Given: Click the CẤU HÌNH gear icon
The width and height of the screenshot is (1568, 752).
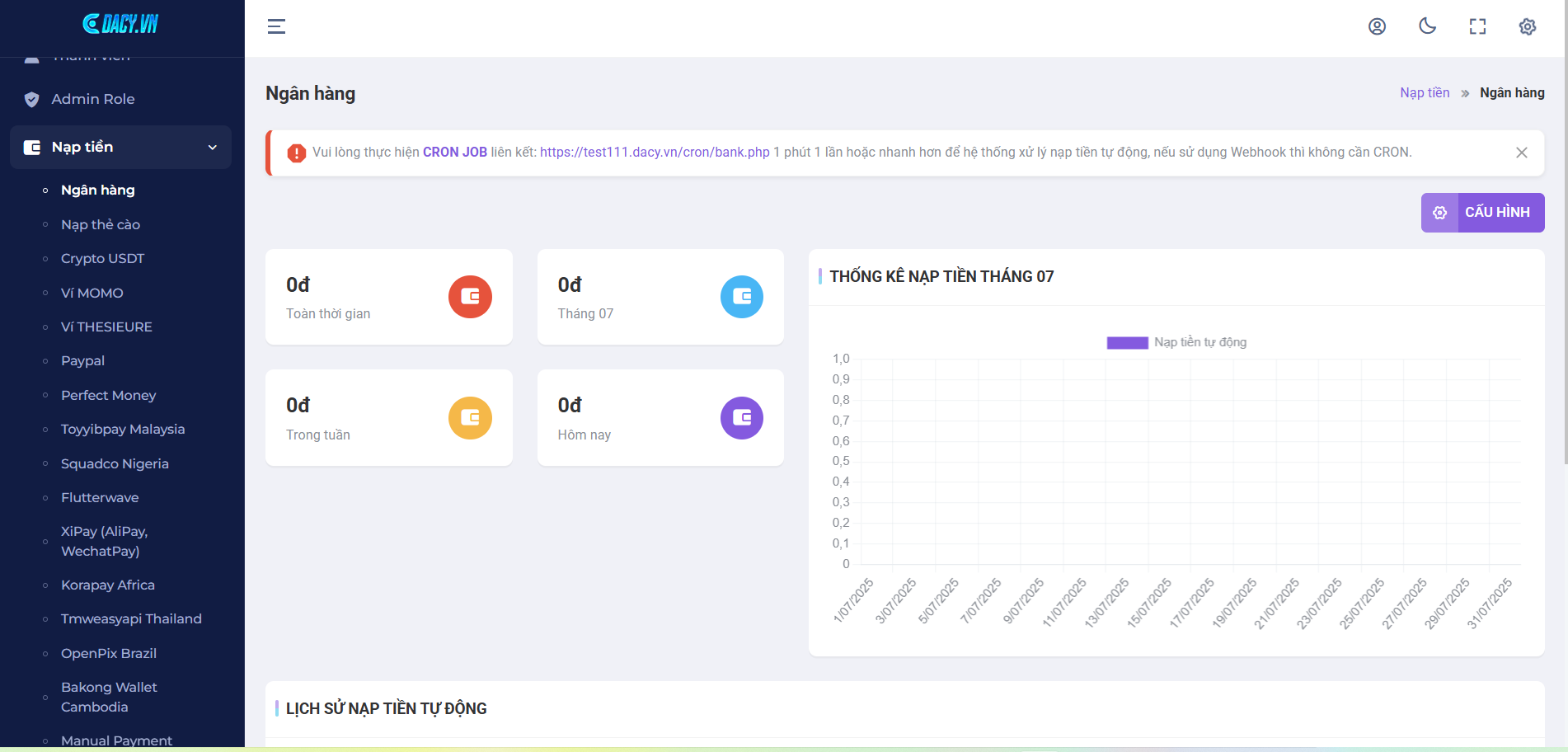Looking at the screenshot, I should (1439, 213).
